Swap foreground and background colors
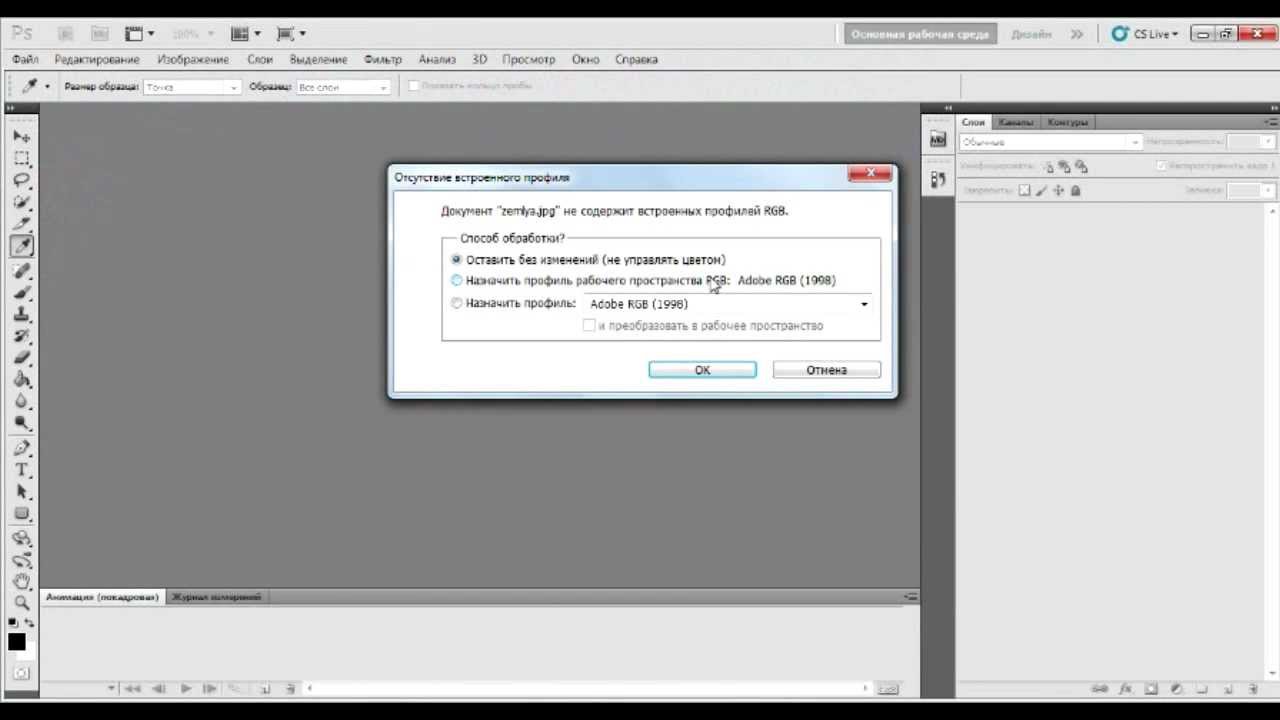The width and height of the screenshot is (1280, 720). click(x=29, y=623)
